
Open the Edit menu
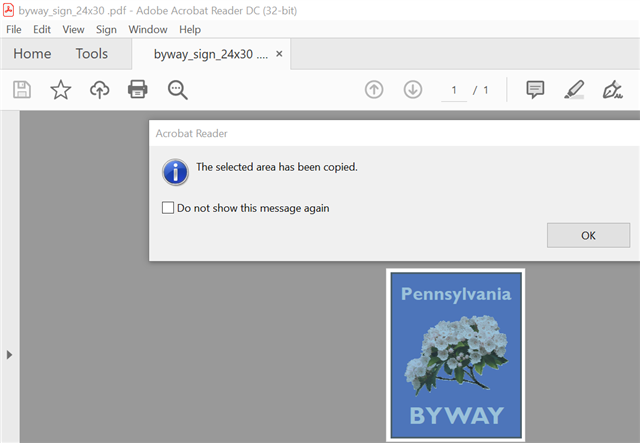(x=42, y=29)
